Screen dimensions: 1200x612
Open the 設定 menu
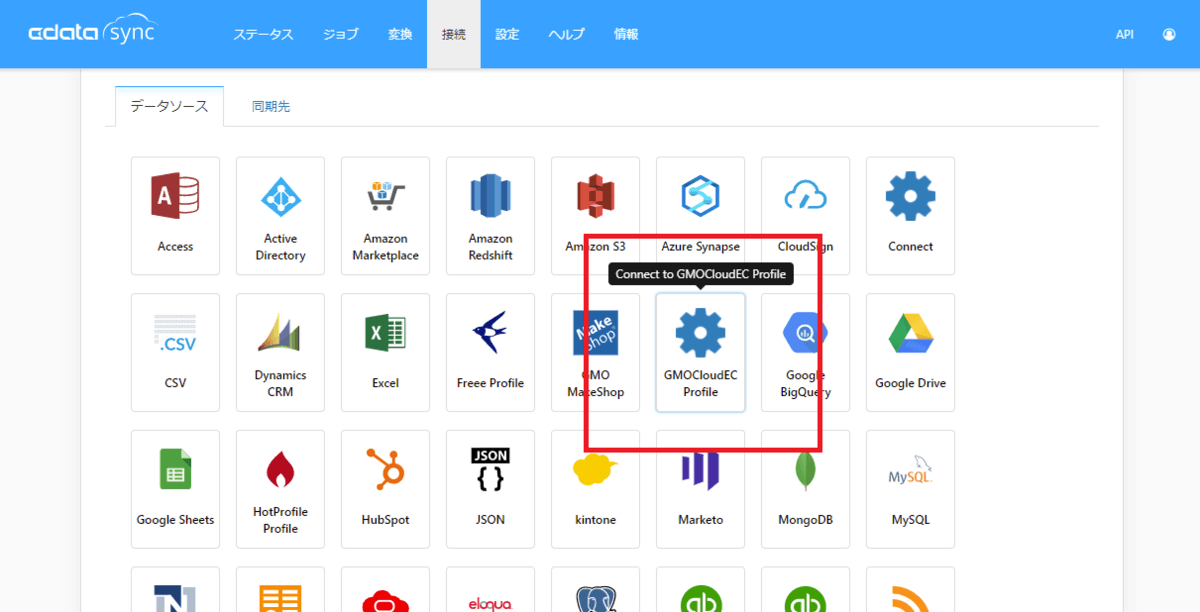[507, 34]
